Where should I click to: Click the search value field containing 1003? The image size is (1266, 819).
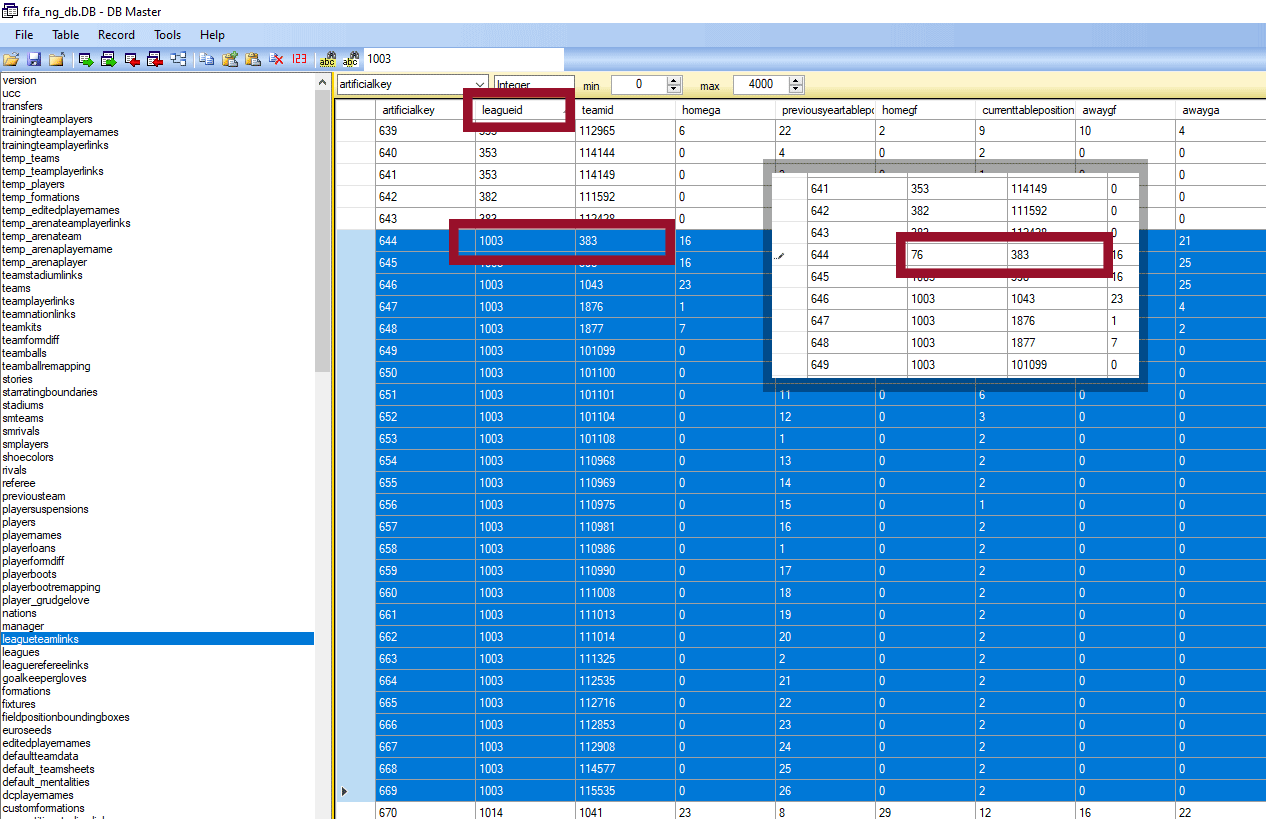(x=463, y=59)
